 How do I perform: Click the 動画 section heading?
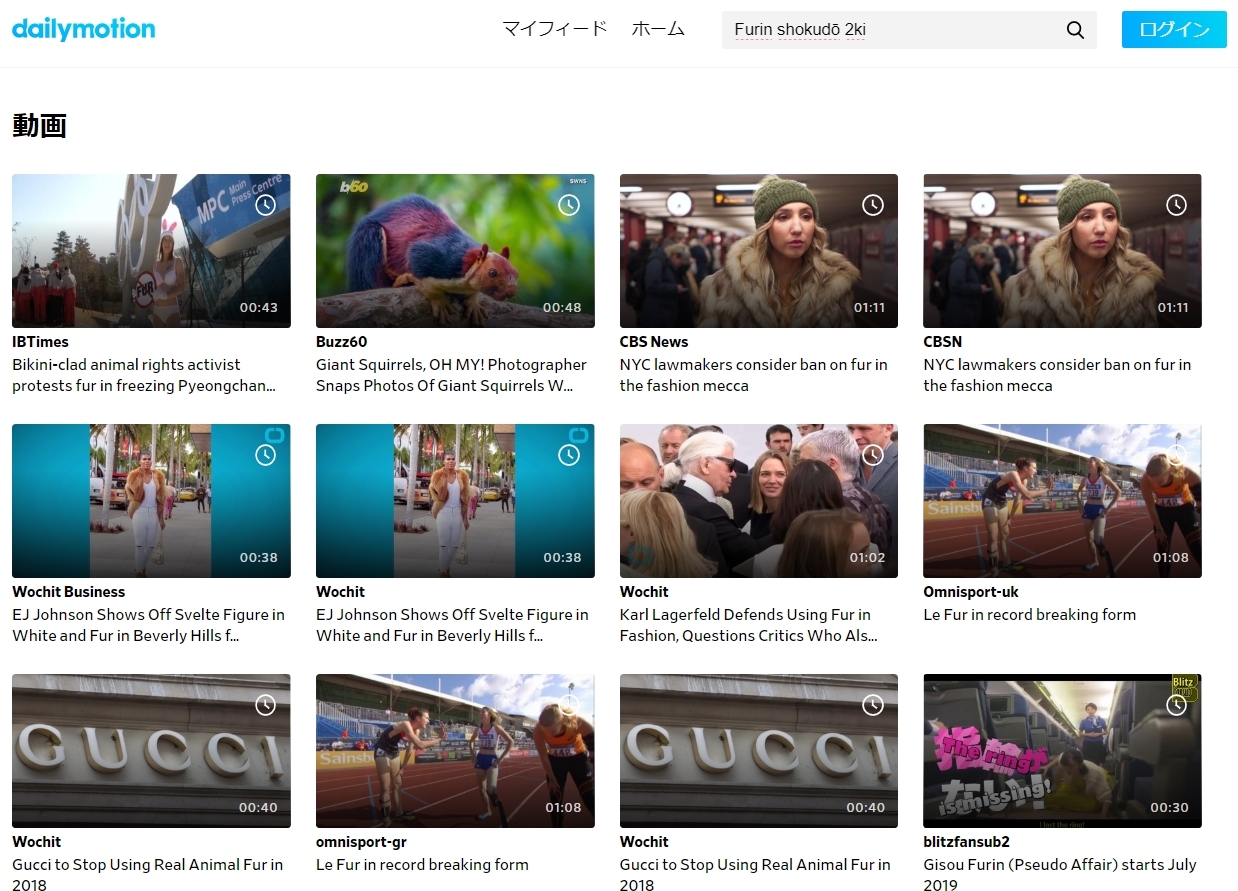click(x=39, y=125)
